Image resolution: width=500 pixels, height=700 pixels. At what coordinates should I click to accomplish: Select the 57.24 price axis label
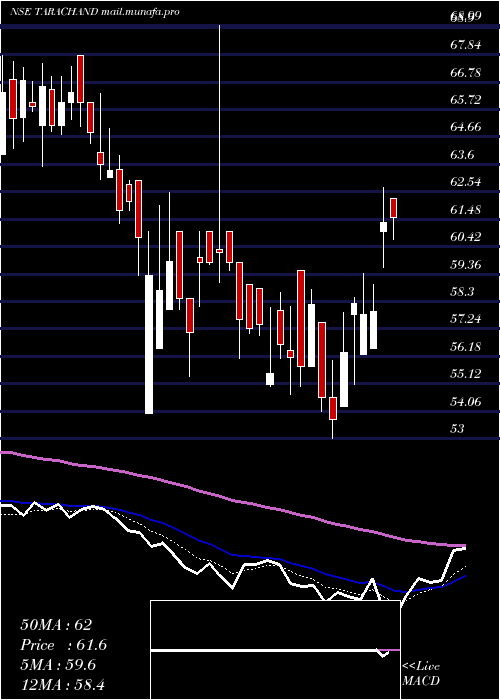(x=466, y=319)
